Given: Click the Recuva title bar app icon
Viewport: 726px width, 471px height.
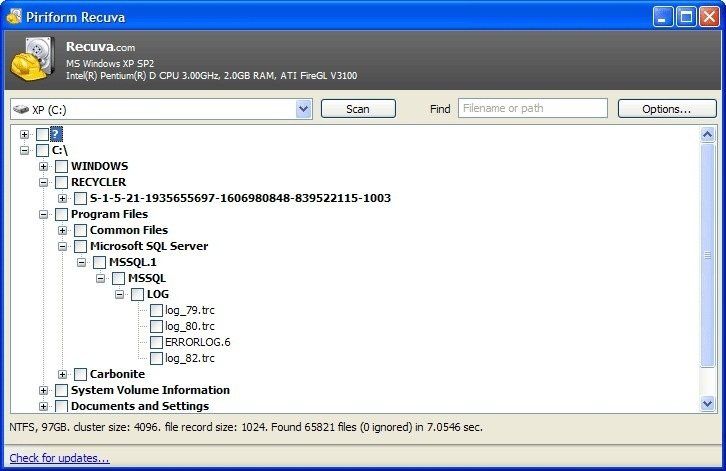Looking at the screenshot, I should tap(14, 17).
